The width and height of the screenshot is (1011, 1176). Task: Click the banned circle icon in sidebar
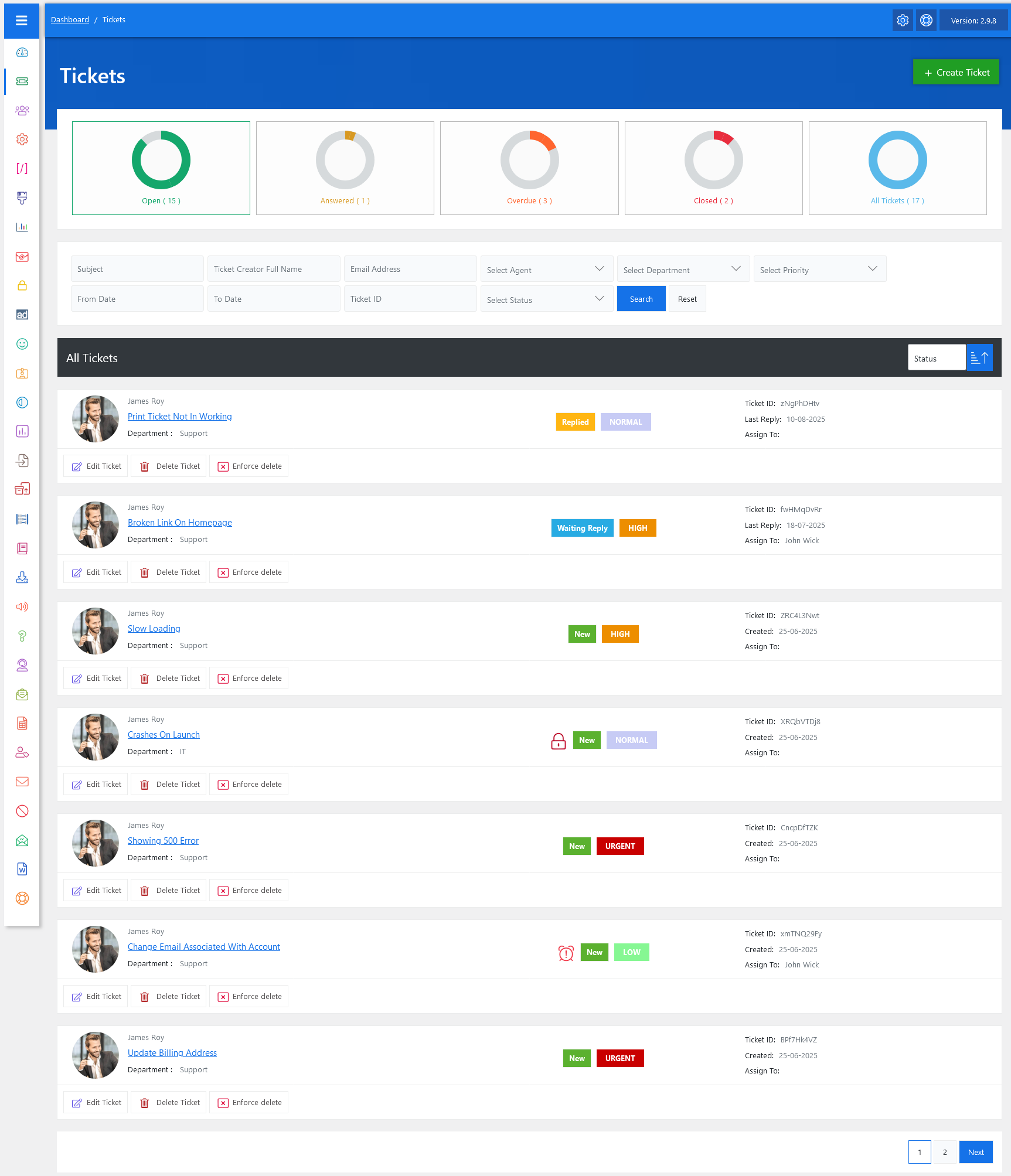point(22,811)
